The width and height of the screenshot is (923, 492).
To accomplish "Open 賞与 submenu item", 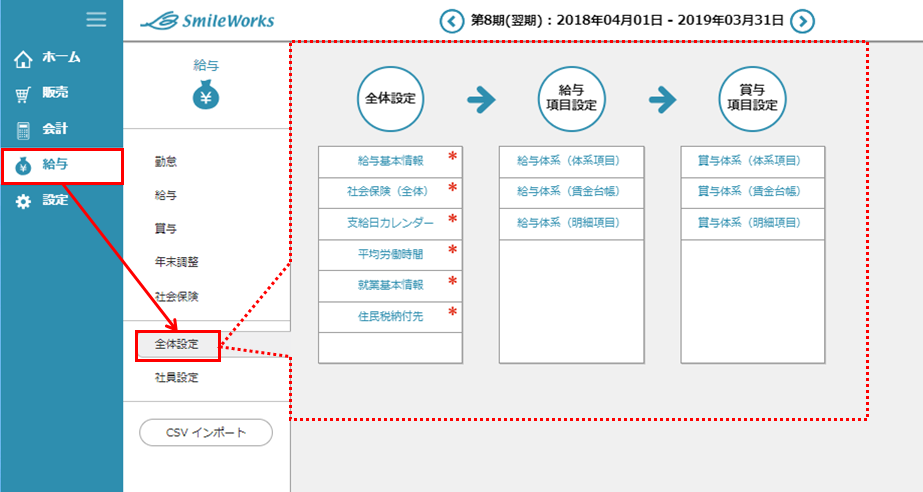I will click(165, 228).
